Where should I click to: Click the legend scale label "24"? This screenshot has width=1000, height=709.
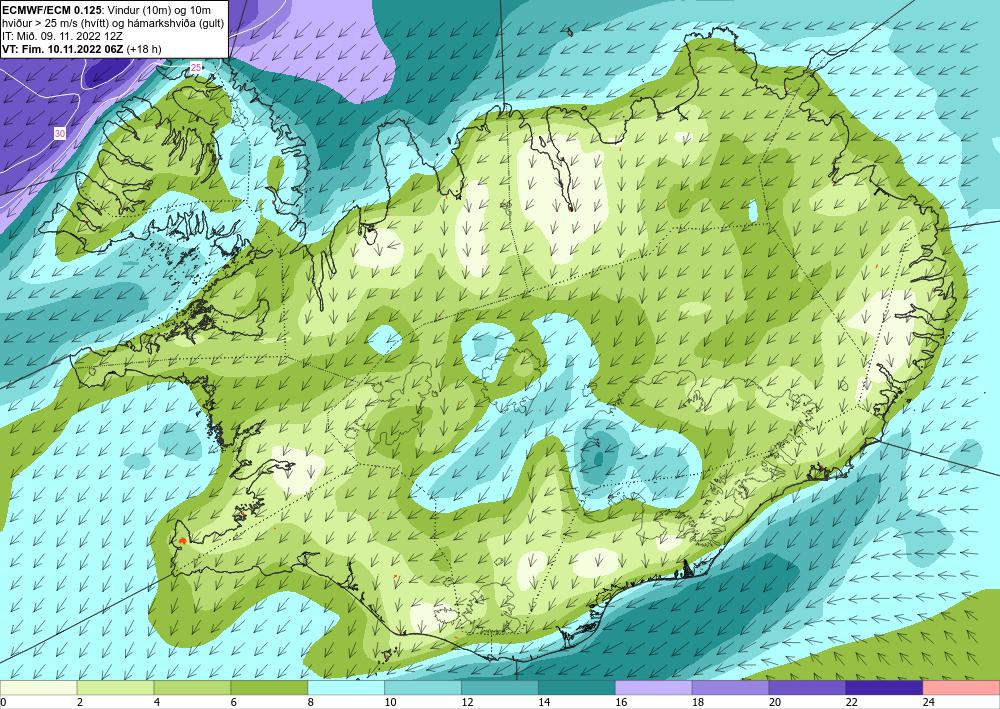(x=929, y=702)
